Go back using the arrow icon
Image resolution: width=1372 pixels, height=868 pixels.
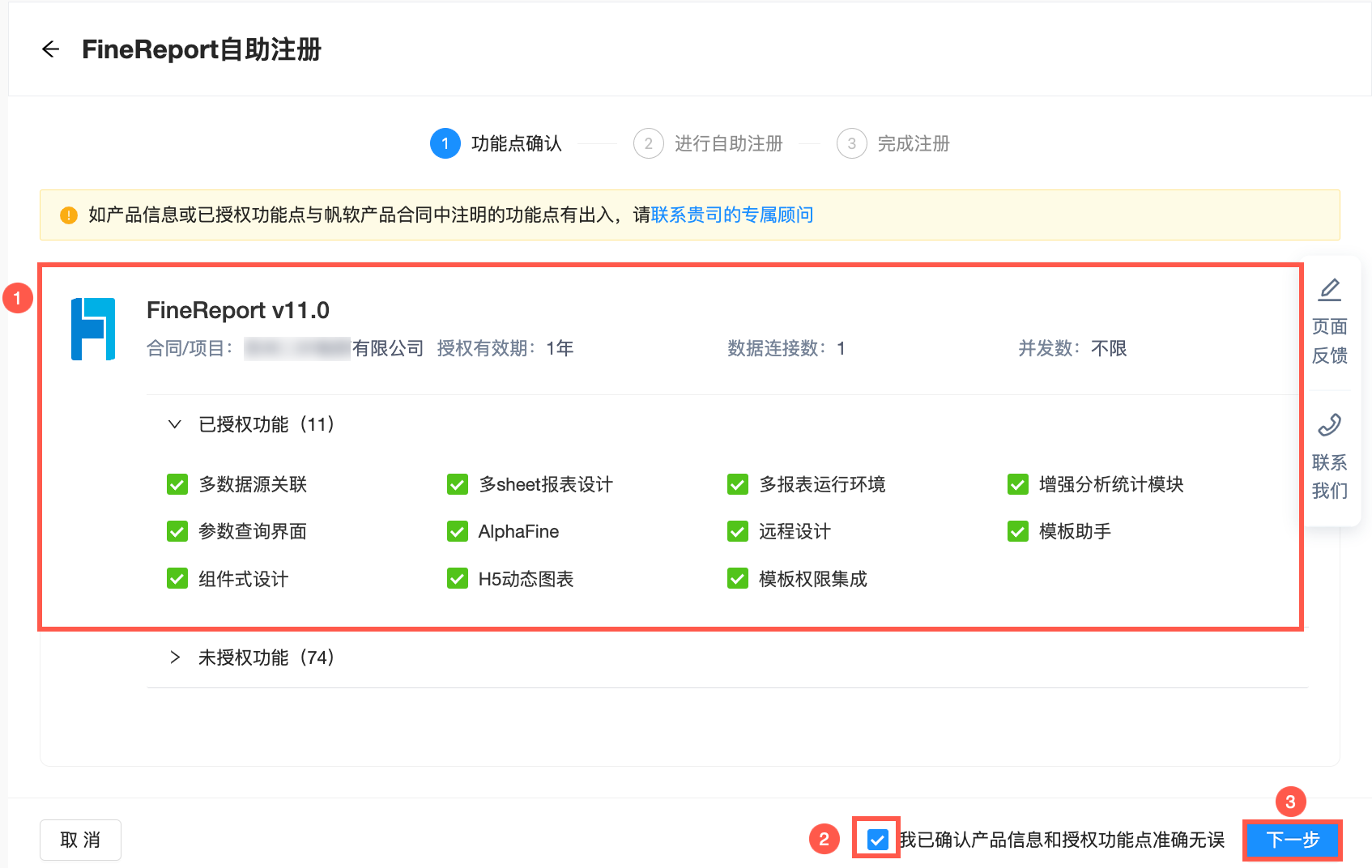[x=50, y=49]
